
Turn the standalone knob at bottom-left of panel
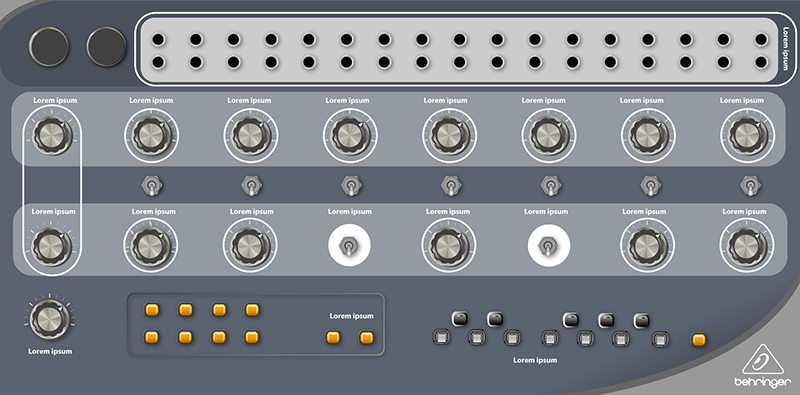pos(50,319)
